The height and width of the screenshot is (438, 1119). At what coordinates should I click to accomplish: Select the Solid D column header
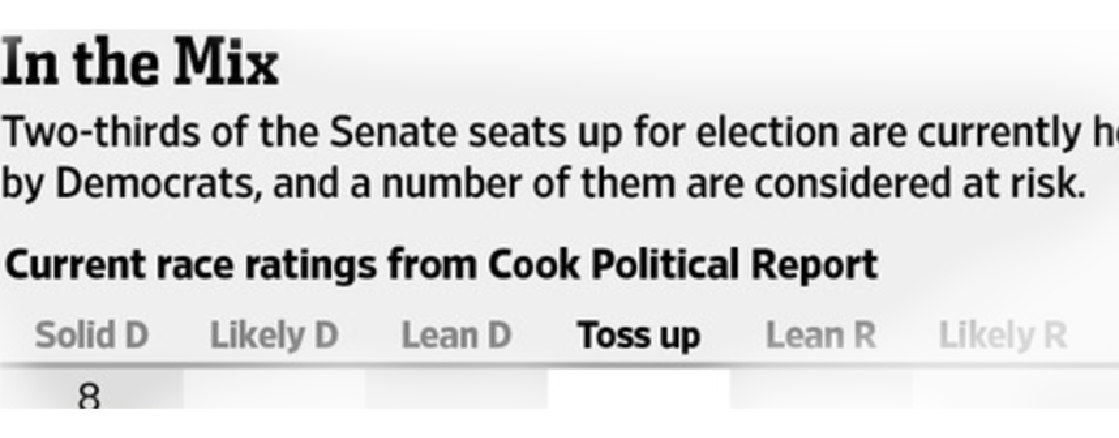click(91, 335)
